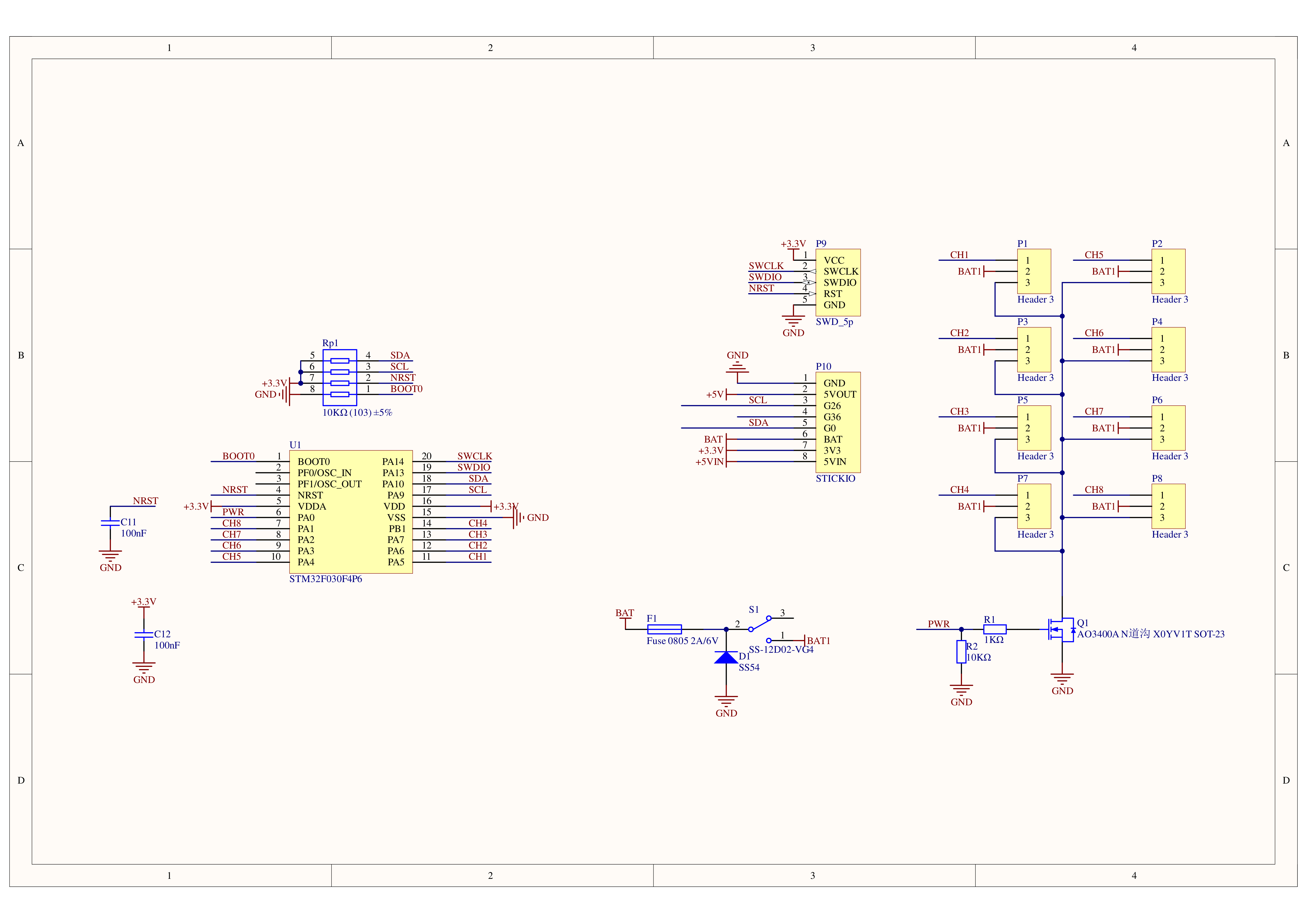Click the G26 pin name on P10
1308x924 pixels.
(x=832, y=406)
